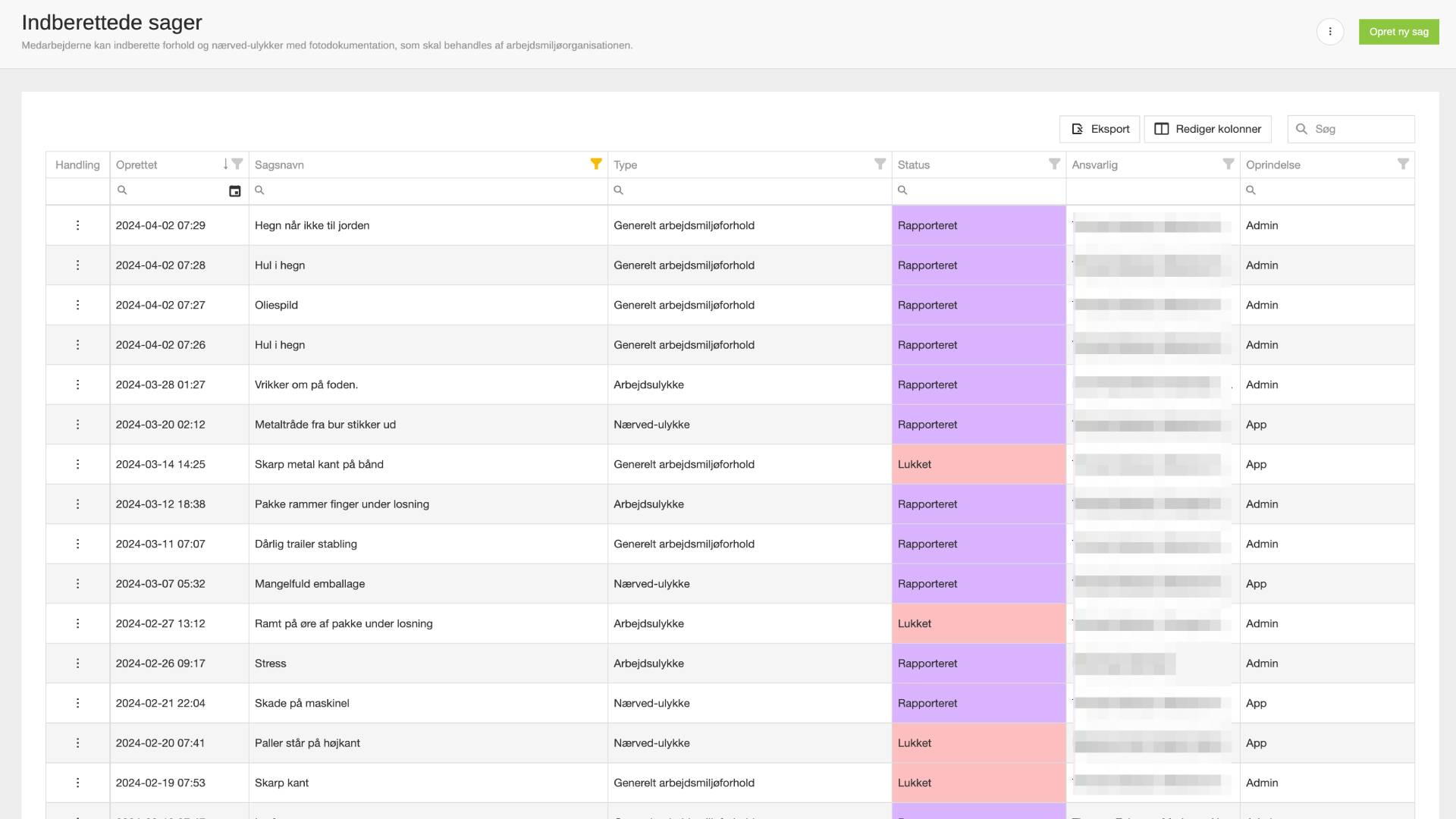Focus the Søg search field
Image resolution: width=1456 pixels, height=819 pixels.
pos(1351,129)
